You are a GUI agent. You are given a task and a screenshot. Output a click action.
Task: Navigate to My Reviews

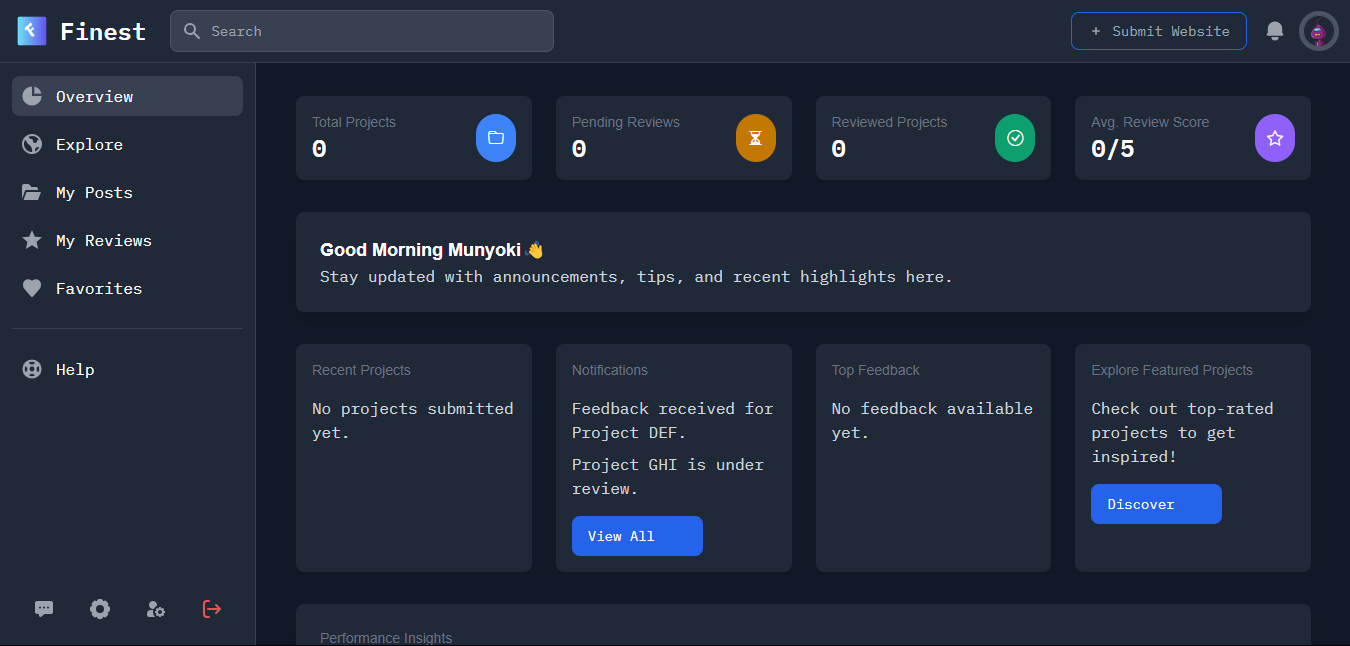pos(127,240)
